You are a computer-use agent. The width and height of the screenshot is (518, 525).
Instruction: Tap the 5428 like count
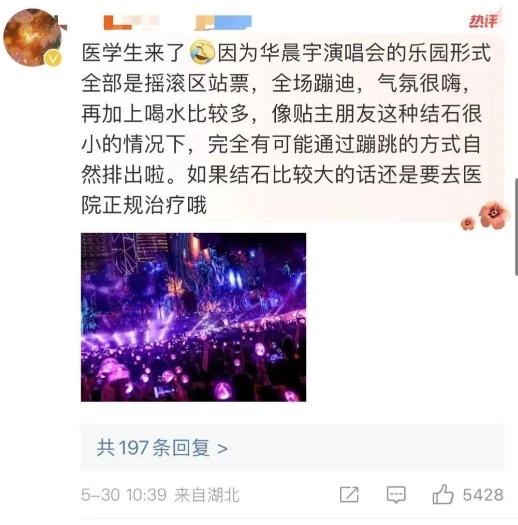483,495
